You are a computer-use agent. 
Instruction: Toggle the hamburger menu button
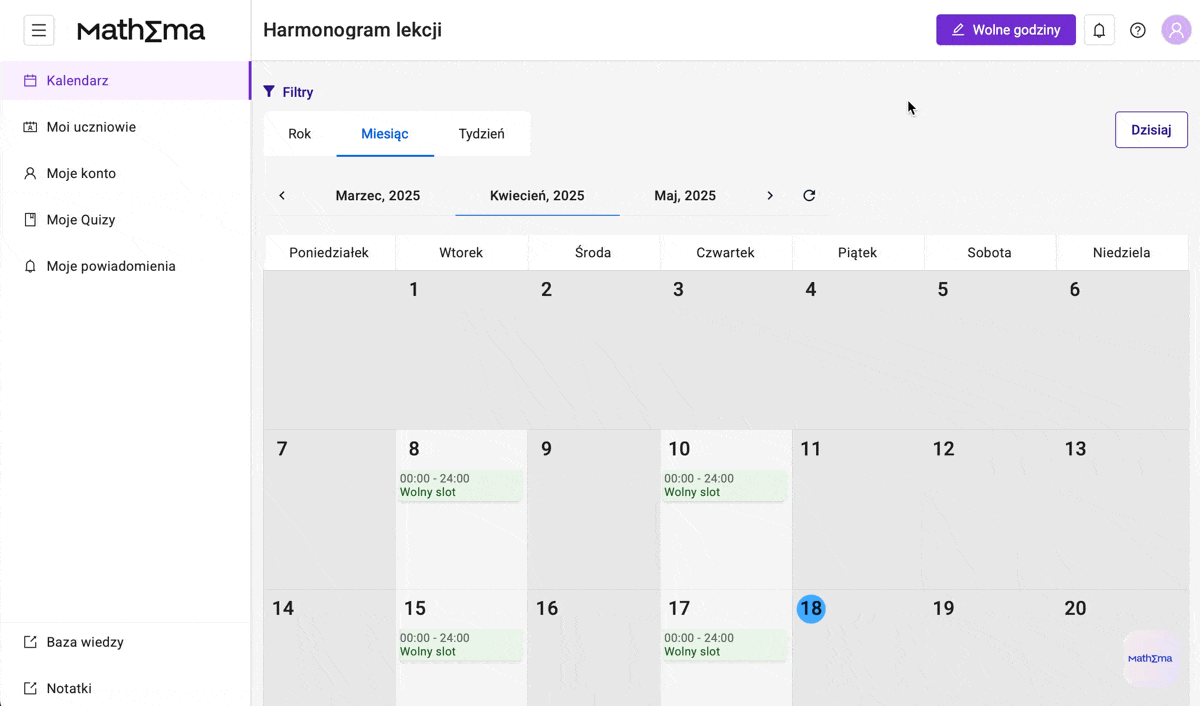pyautogui.click(x=39, y=30)
